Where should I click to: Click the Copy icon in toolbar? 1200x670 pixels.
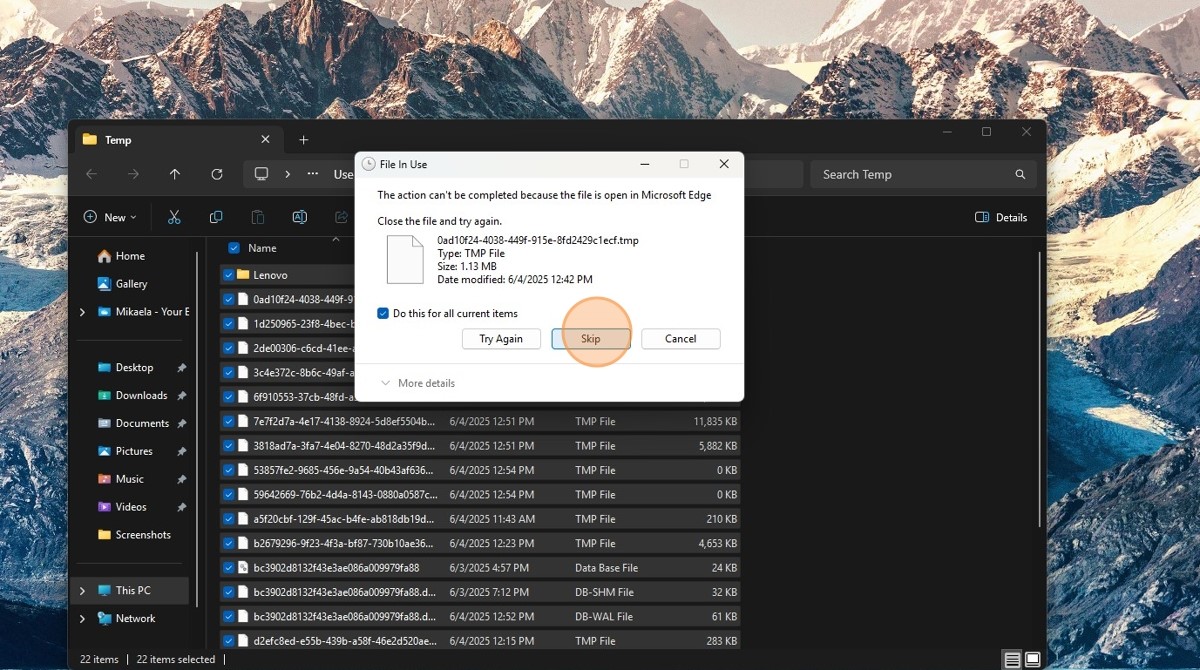click(x=216, y=217)
